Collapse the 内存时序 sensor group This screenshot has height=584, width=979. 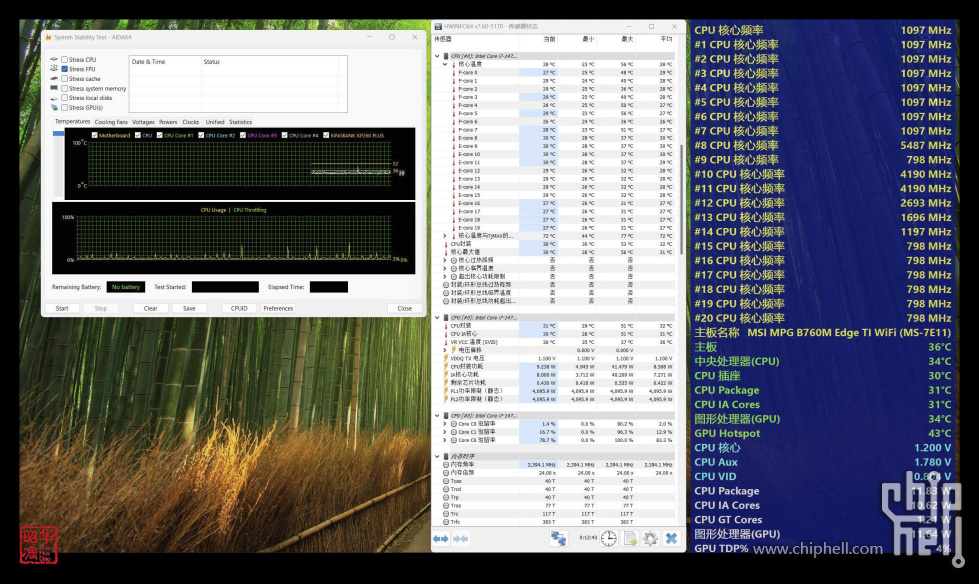pos(437,457)
